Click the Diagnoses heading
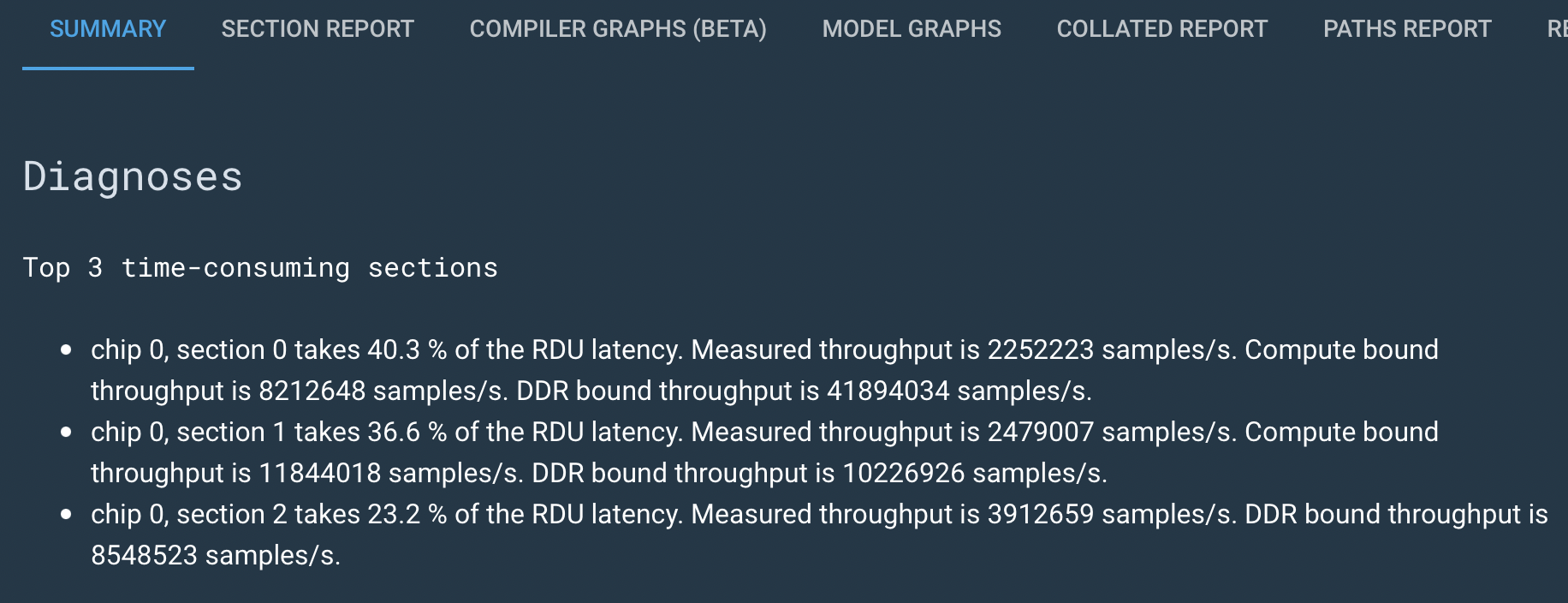The width and height of the screenshot is (1568, 603). 133,177
